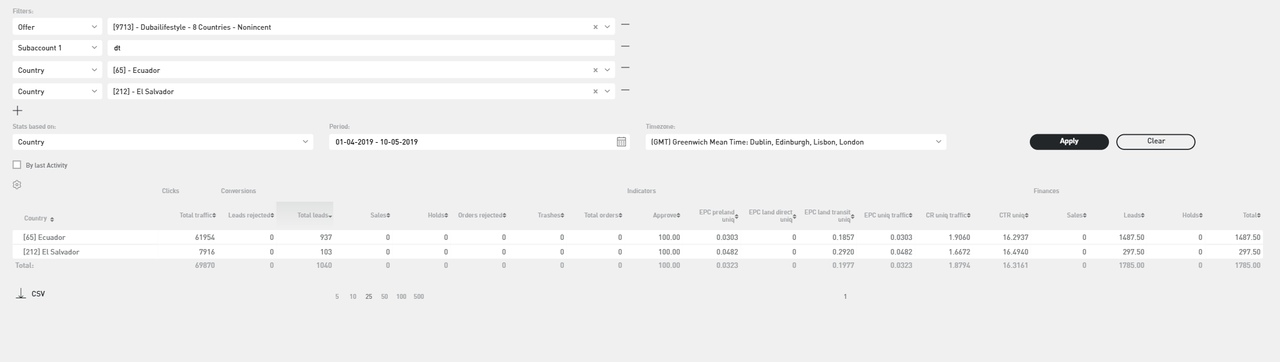
Task: Set page size to 25 rows
Action: pos(369,297)
